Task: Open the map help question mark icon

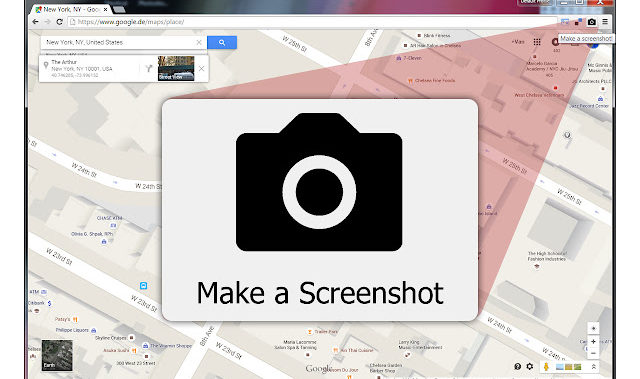Action: coord(518,366)
